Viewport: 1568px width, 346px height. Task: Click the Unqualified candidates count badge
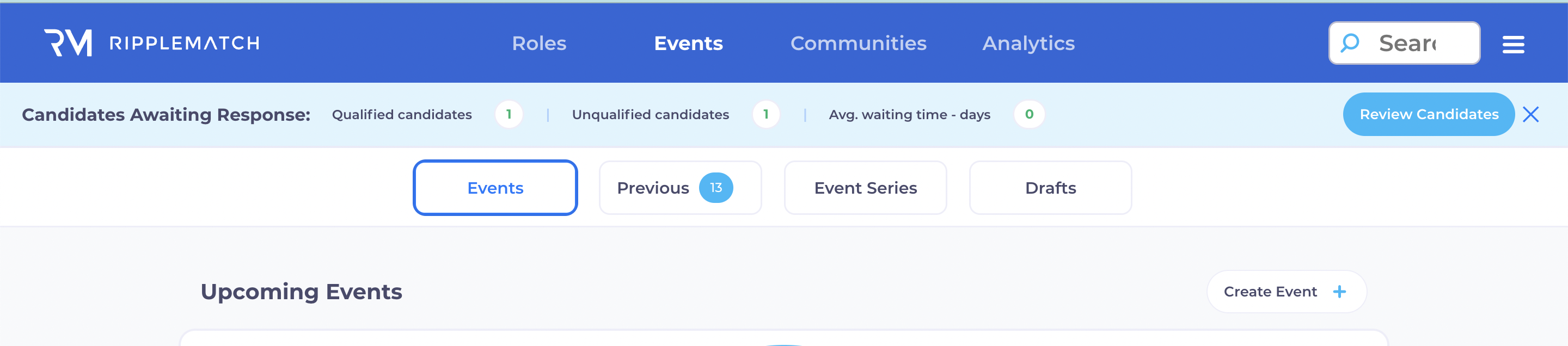(x=765, y=114)
